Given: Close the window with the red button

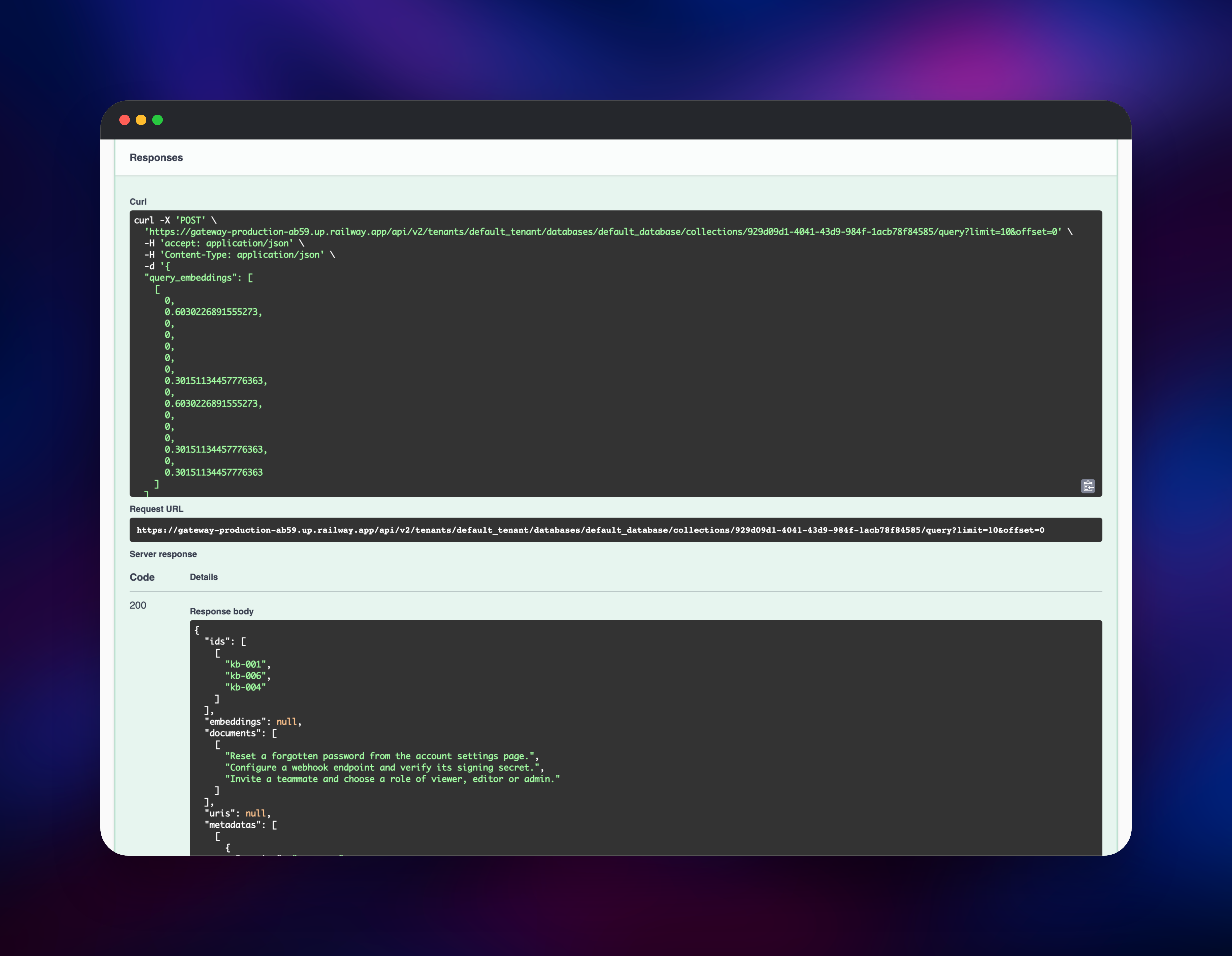Looking at the screenshot, I should click(x=125, y=120).
